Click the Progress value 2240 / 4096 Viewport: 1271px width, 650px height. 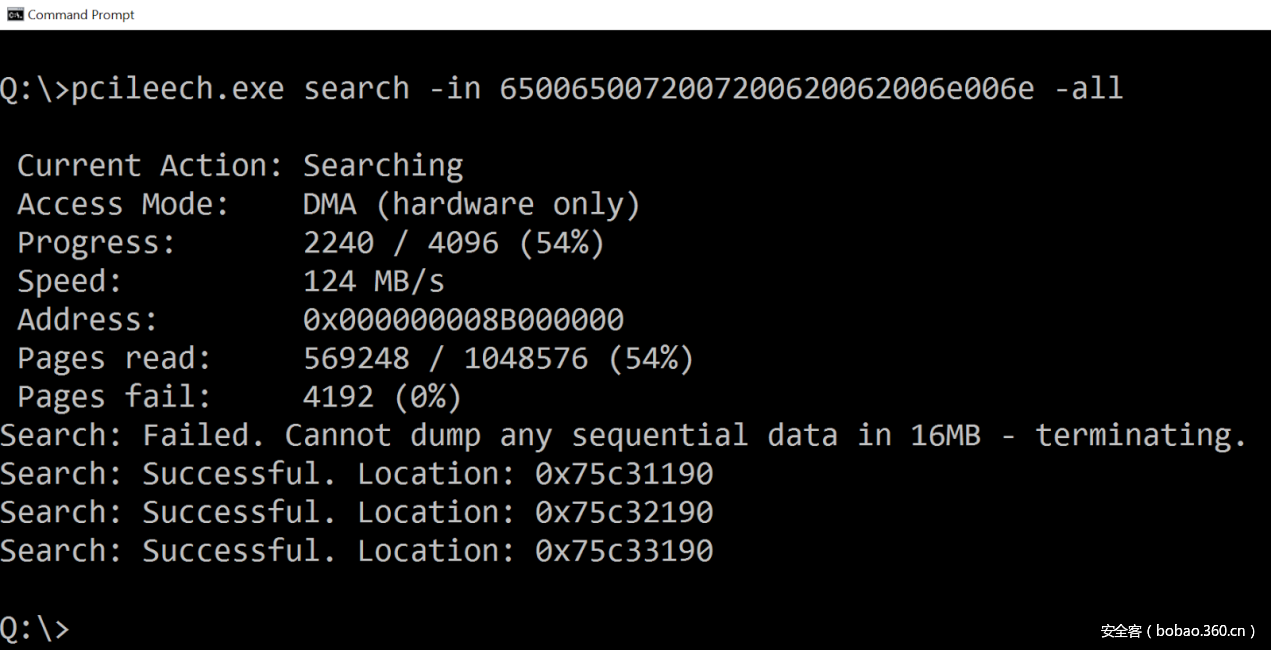click(400, 243)
